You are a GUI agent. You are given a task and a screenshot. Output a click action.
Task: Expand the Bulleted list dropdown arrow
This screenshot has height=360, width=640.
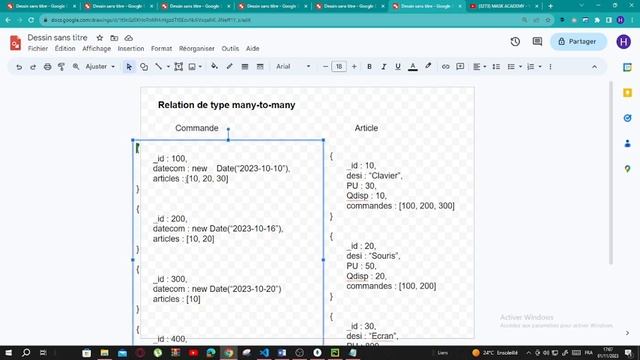point(520,67)
